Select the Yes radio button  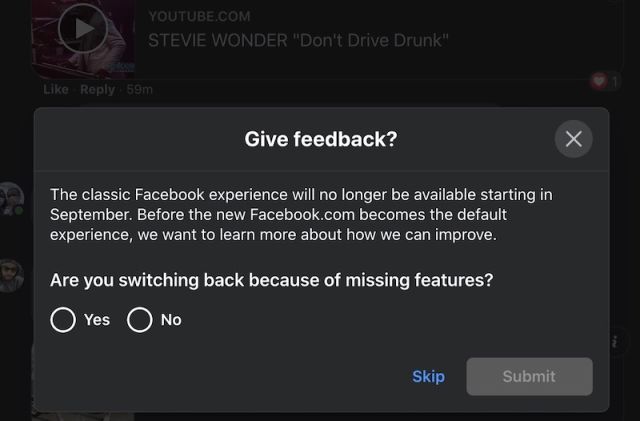click(x=63, y=320)
